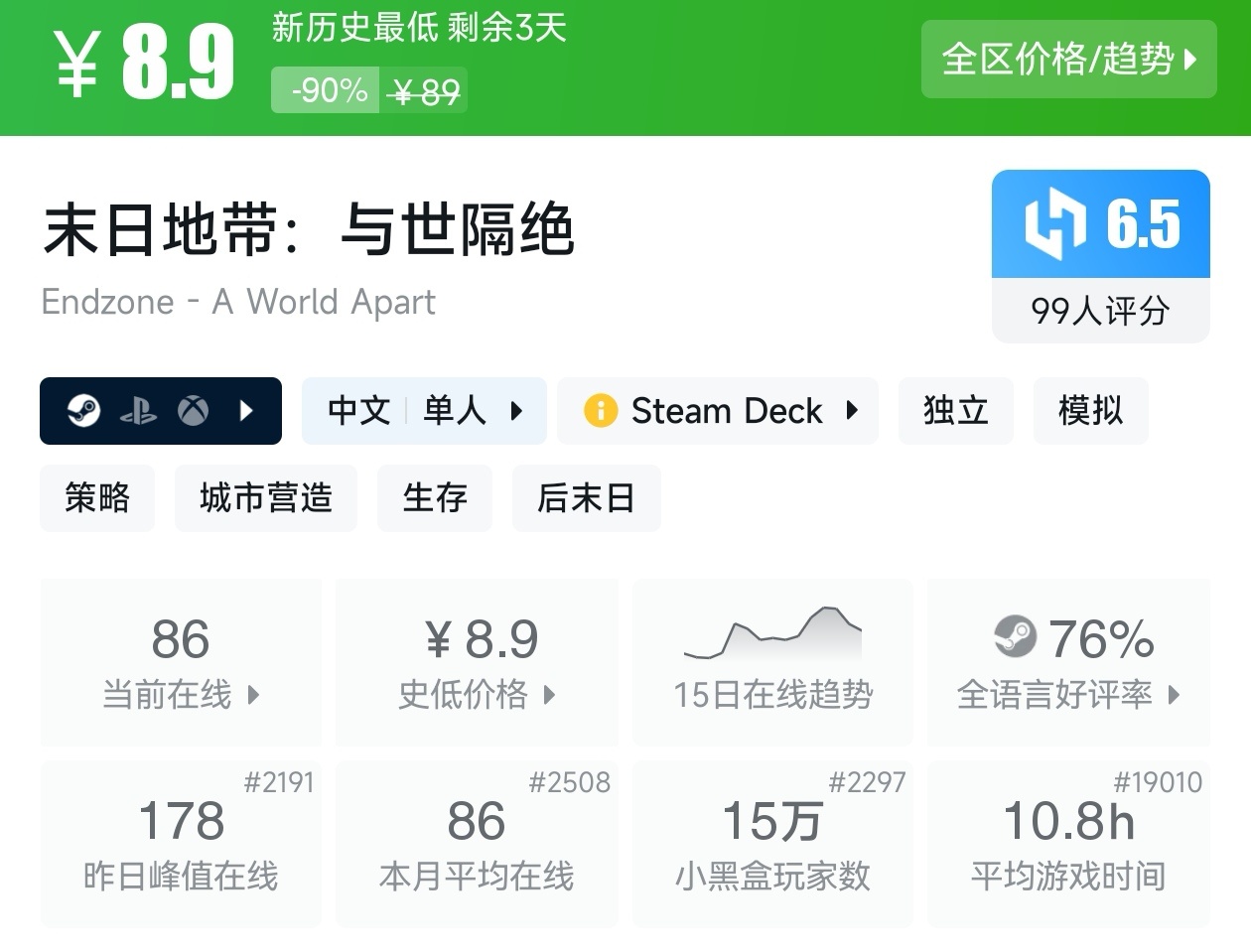1251x952 pixels.
Task: Expand the platforms list arrow
Action: (x=247, y=410)
